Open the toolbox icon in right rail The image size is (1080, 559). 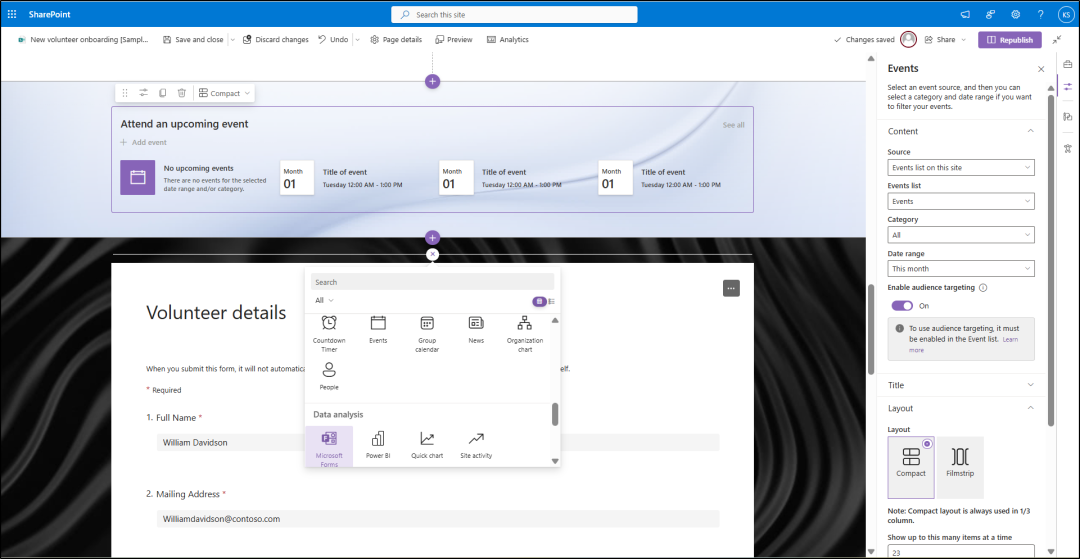1068,64
